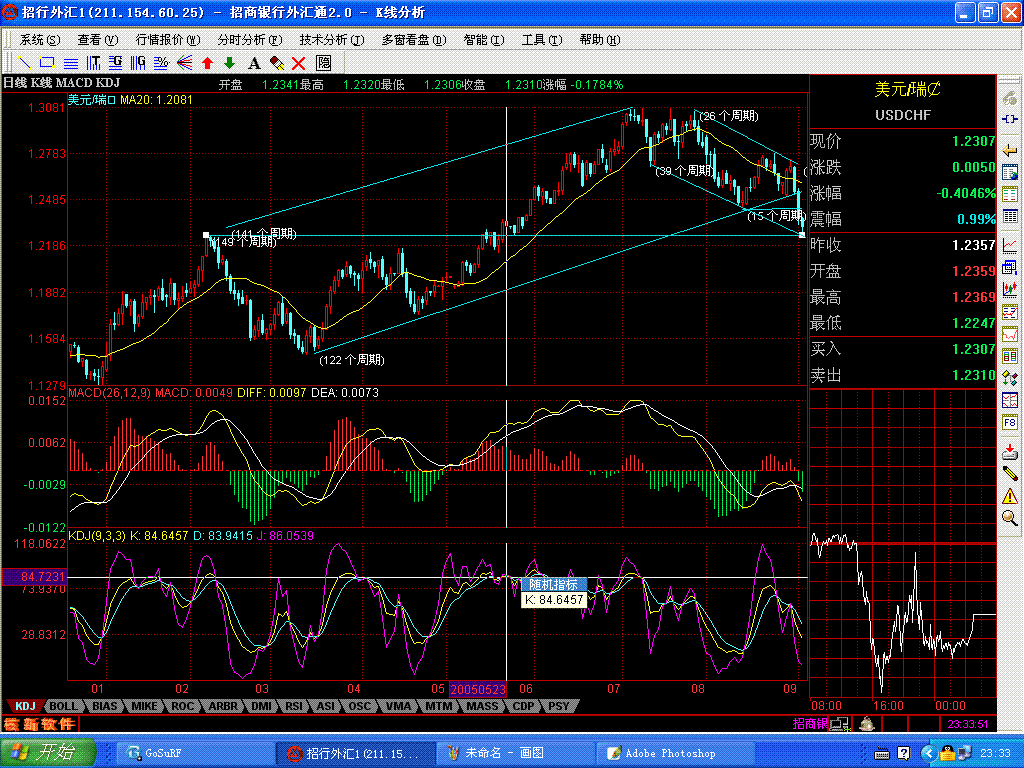Select the horizontal golden section tool

(x=116, y=63)
